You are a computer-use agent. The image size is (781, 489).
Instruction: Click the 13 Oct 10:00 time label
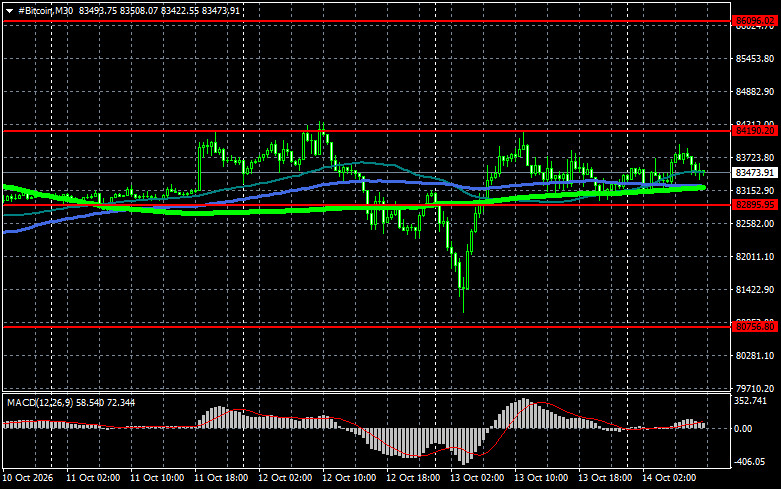(x=541, y=478)
